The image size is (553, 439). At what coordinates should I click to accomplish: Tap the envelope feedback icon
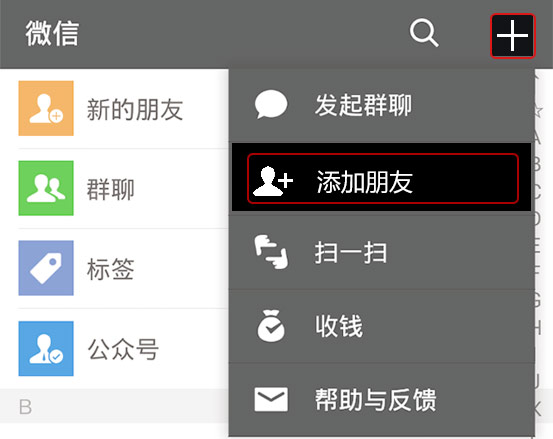(x=271, y=400)
